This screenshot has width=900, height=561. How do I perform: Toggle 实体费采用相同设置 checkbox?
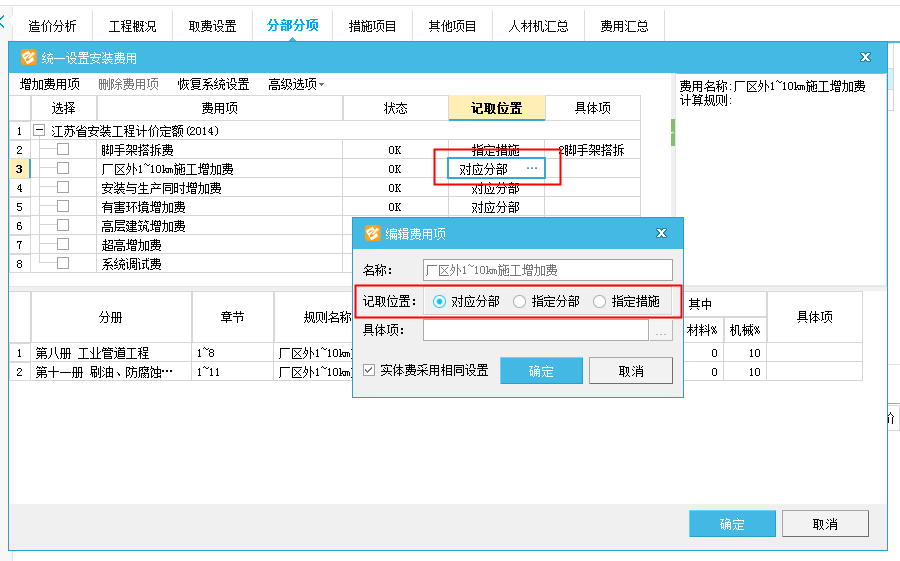[x=370, y=370]
